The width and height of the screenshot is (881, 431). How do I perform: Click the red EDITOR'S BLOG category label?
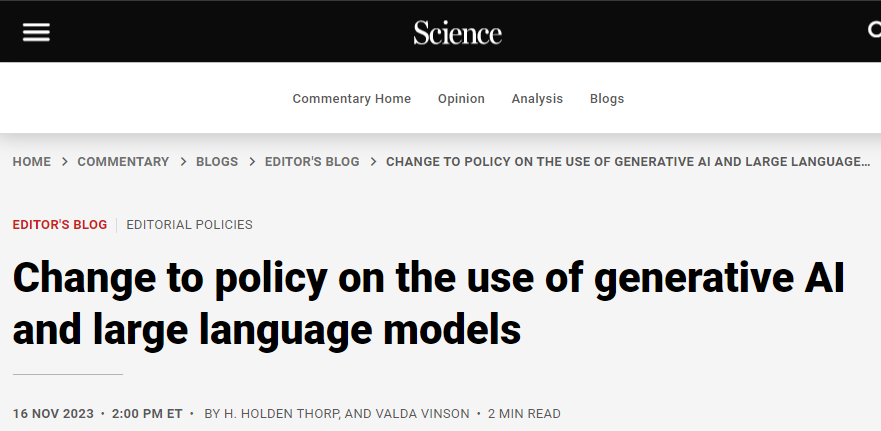click(x=60, y=225)
